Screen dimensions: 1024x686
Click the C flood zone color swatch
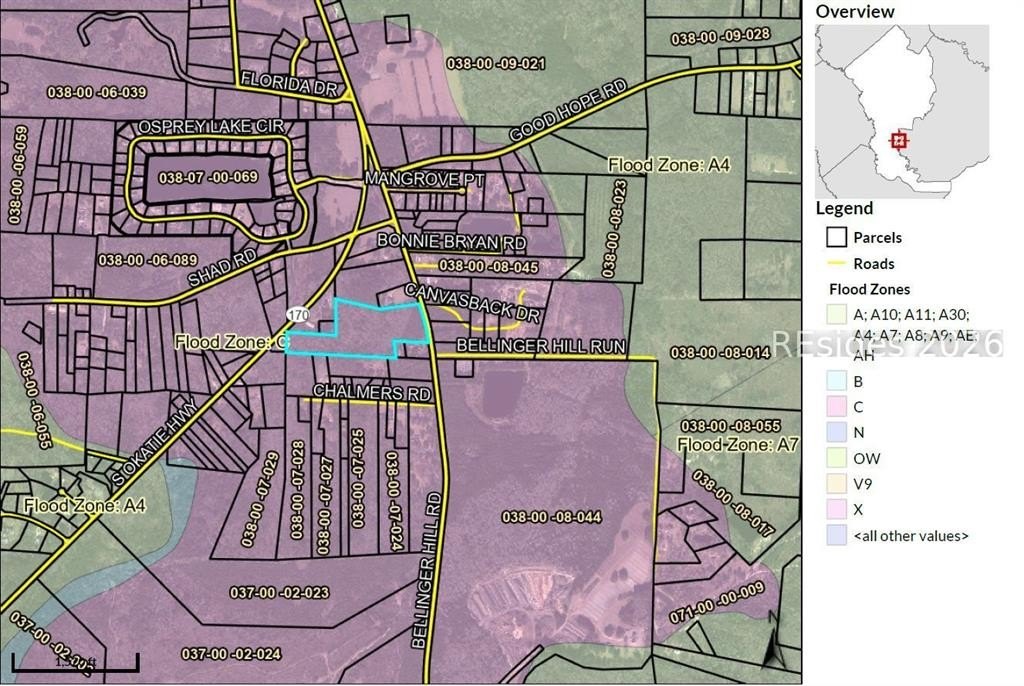tap(837, 406)
